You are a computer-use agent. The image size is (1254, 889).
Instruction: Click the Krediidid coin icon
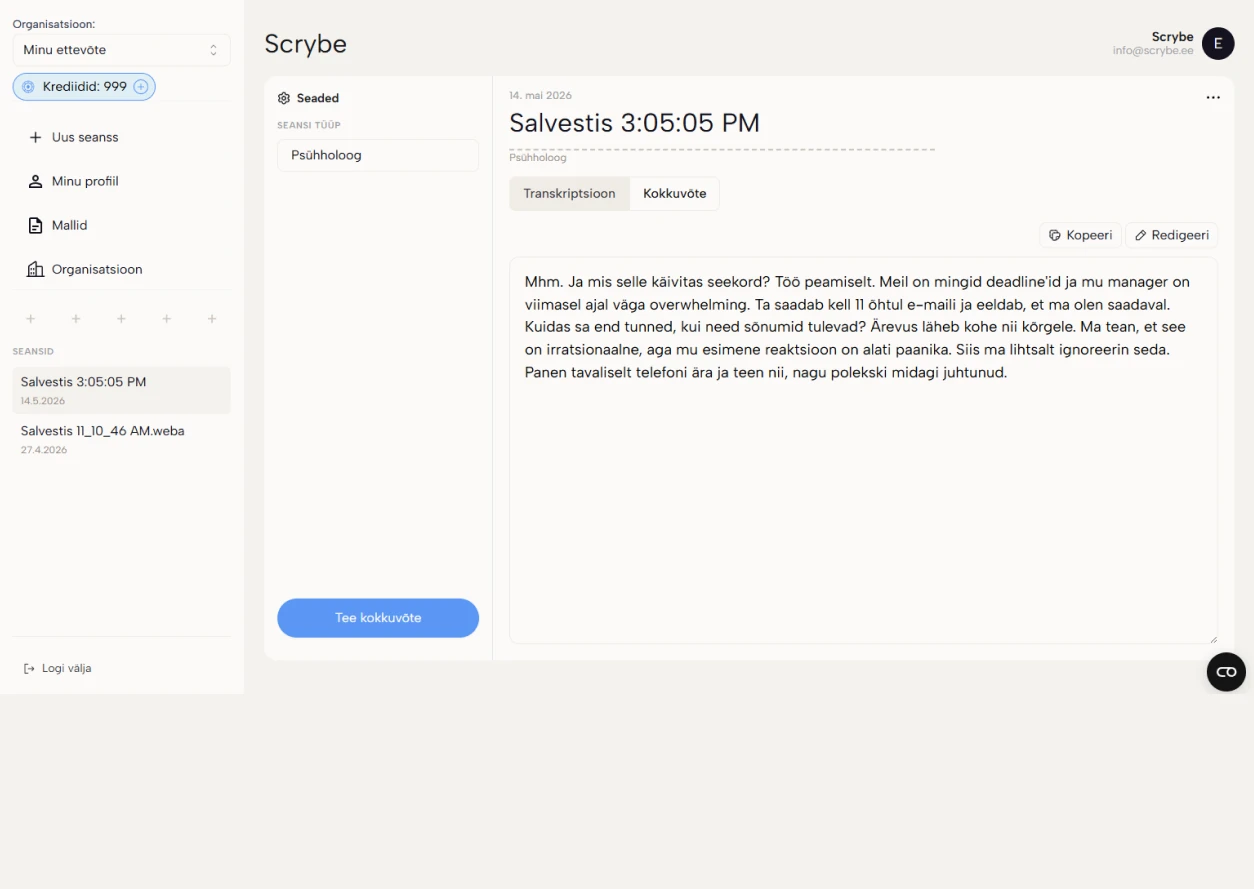click(x=28, y=87)
